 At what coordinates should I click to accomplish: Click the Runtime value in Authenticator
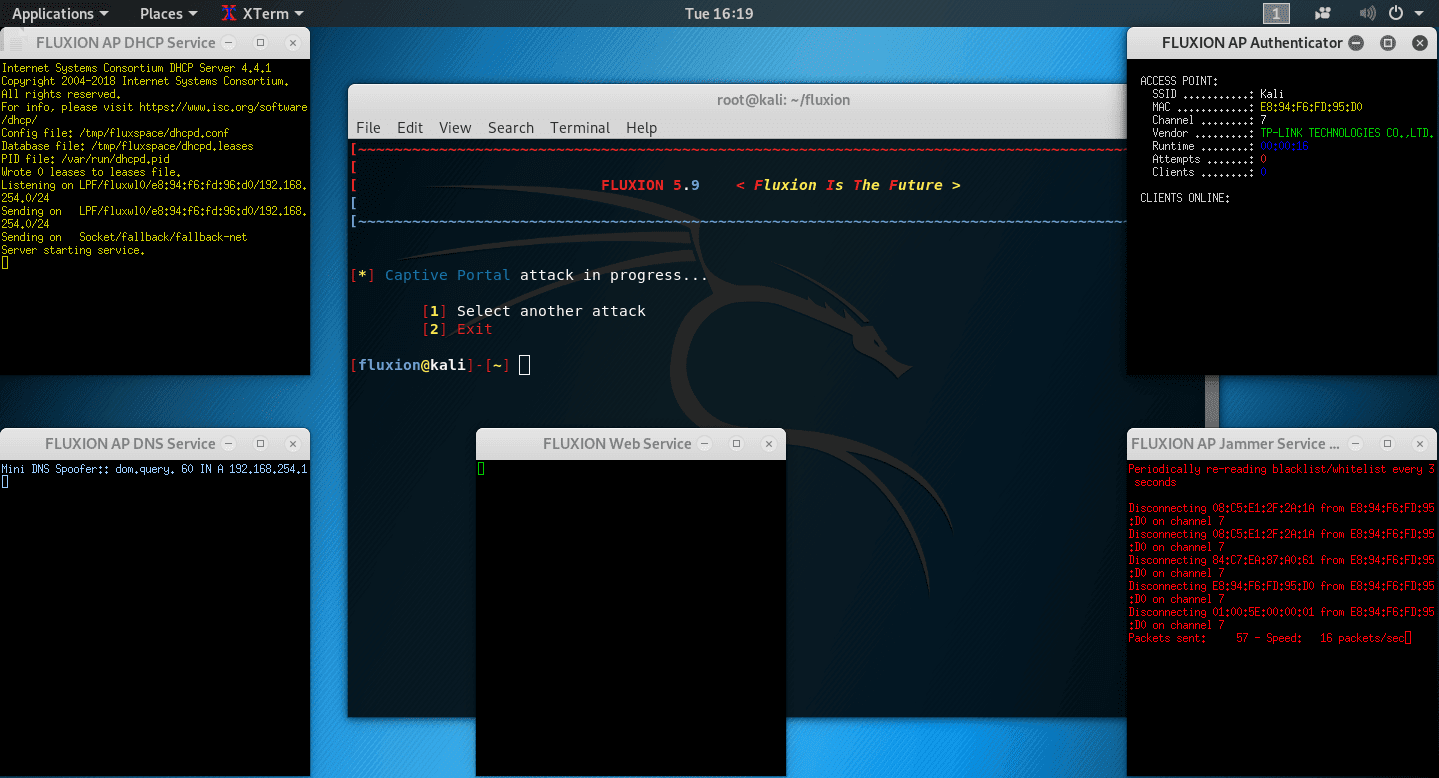pos(1284,146)
